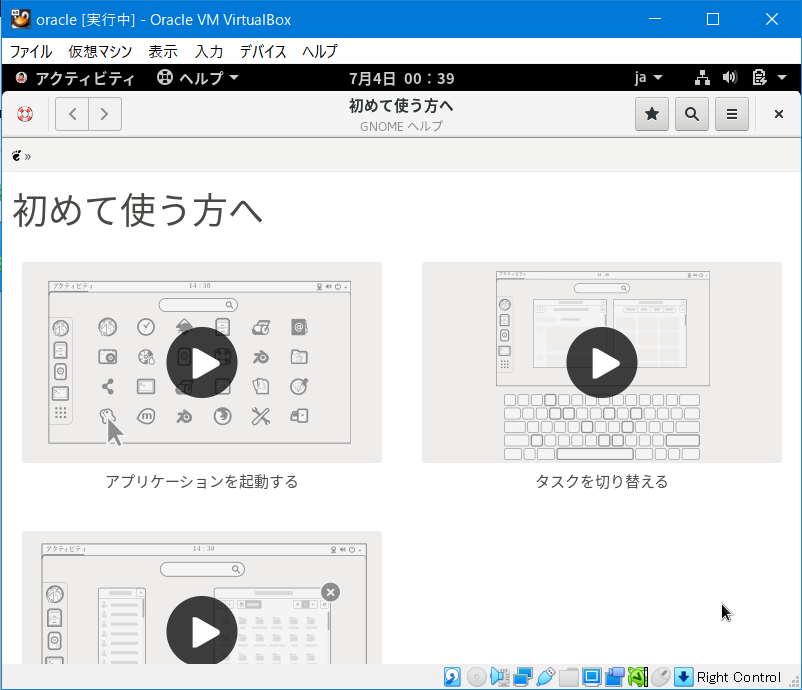Open search with the magnifier icon in Help

691,114
